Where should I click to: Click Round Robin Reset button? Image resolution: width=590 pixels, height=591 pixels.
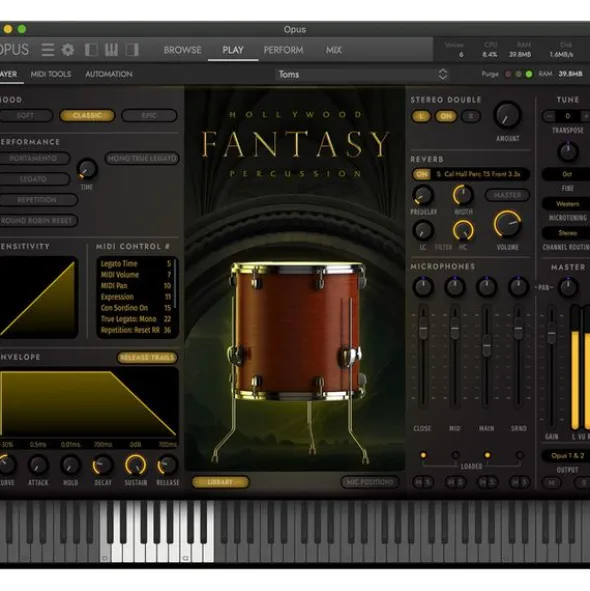coord(38,220)
